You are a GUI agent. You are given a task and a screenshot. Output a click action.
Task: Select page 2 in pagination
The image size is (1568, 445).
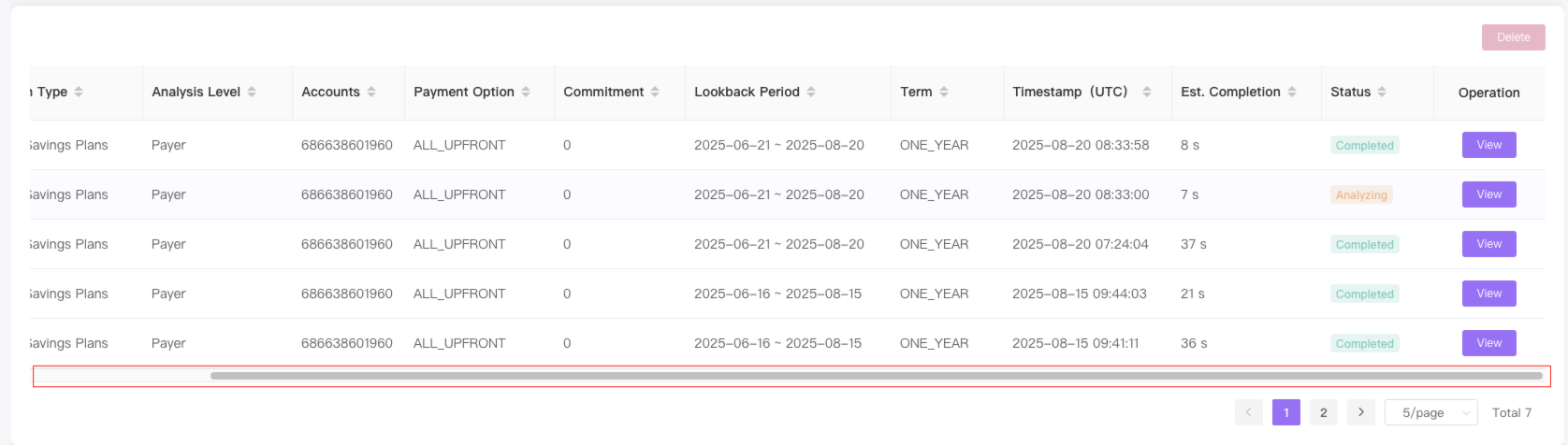pos(1324,412)
